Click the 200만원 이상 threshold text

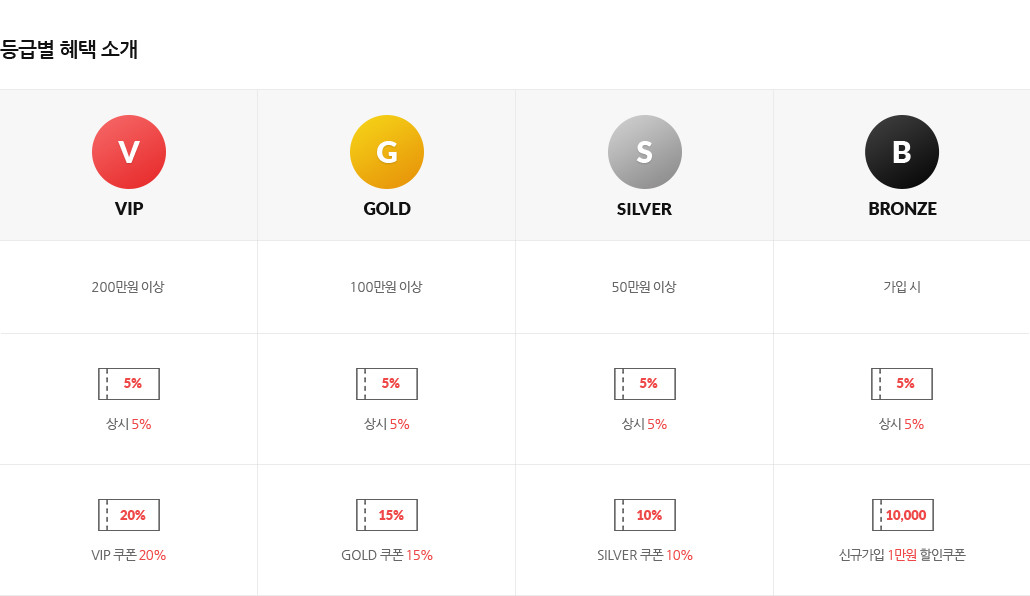point(128,287)
